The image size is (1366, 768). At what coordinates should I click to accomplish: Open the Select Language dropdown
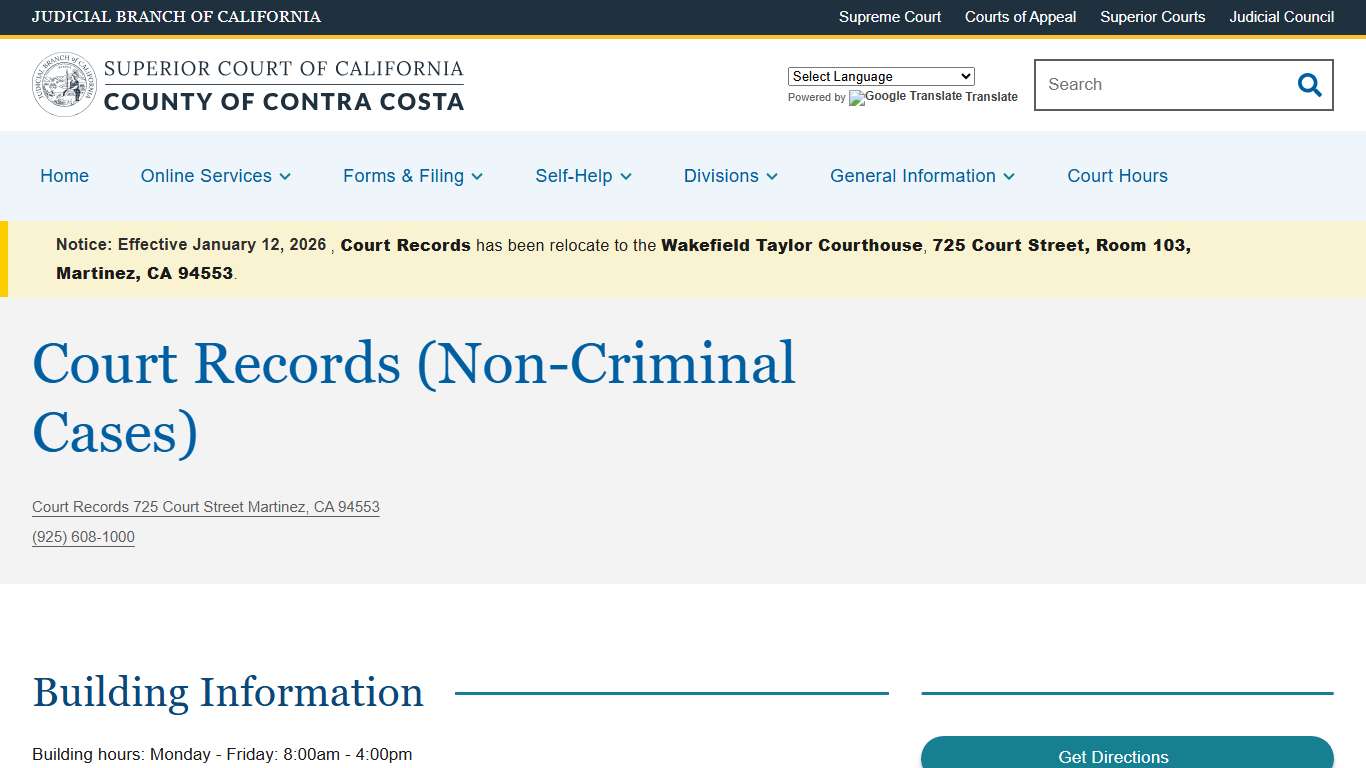pos(880,76)
